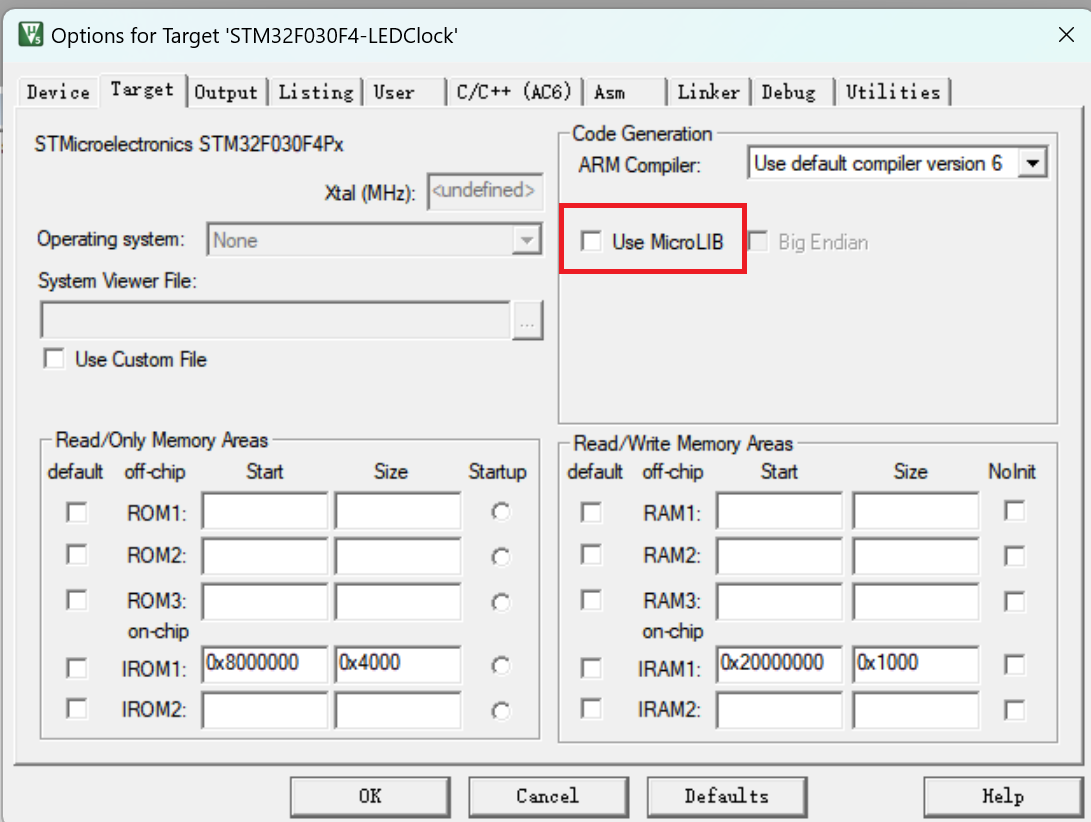Image resolution: width=1091 pixels, height=822 pixels.
Task: Enable the Use MicroLIB checkbox
Action: click(591, 242)
